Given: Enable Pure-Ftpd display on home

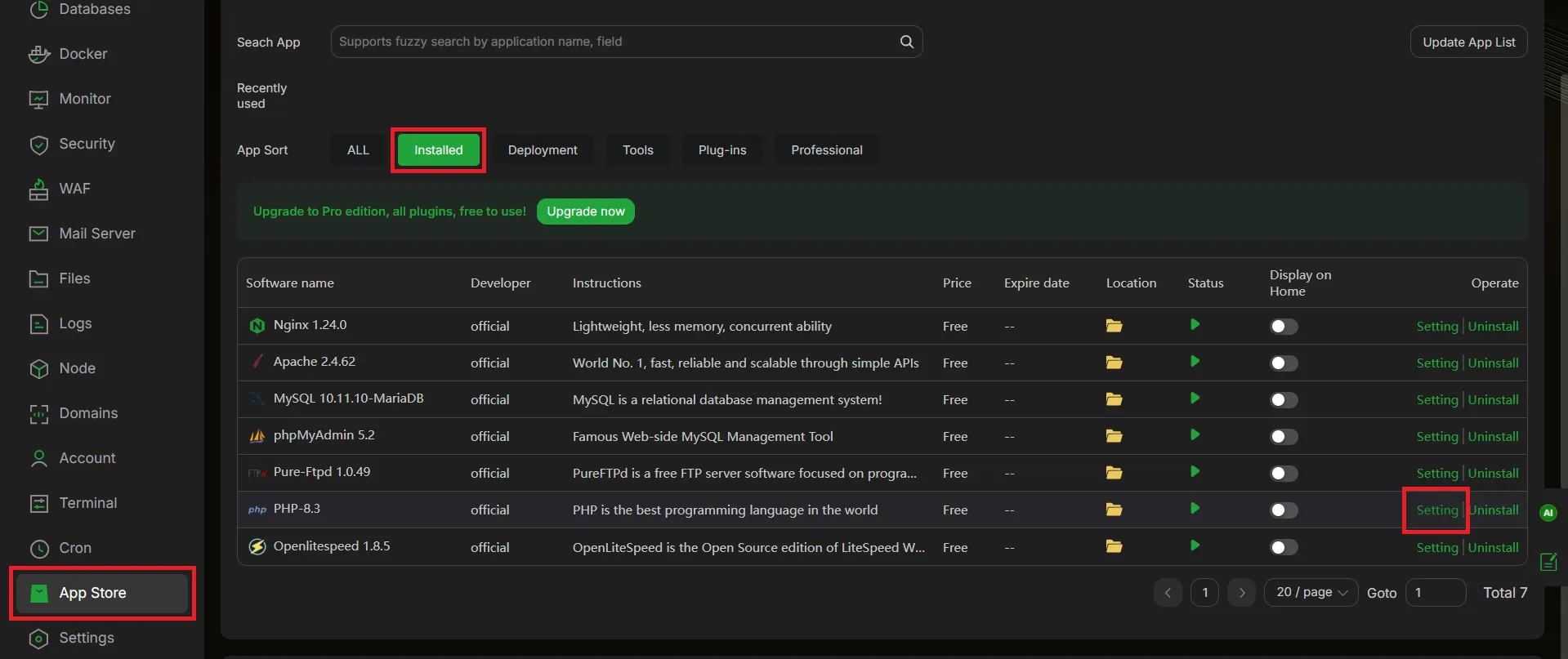Looking at the screenshot, I should pyautogui.click(x=1284, y=474).
